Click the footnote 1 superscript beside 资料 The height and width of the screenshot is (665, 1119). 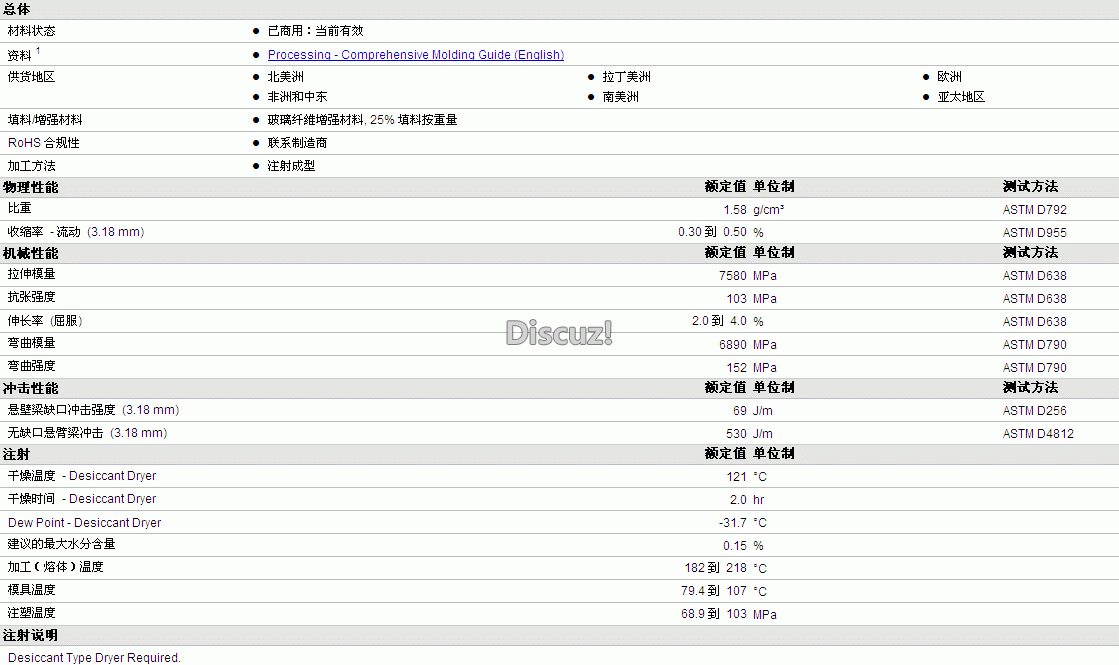click(x=38, y=51)
